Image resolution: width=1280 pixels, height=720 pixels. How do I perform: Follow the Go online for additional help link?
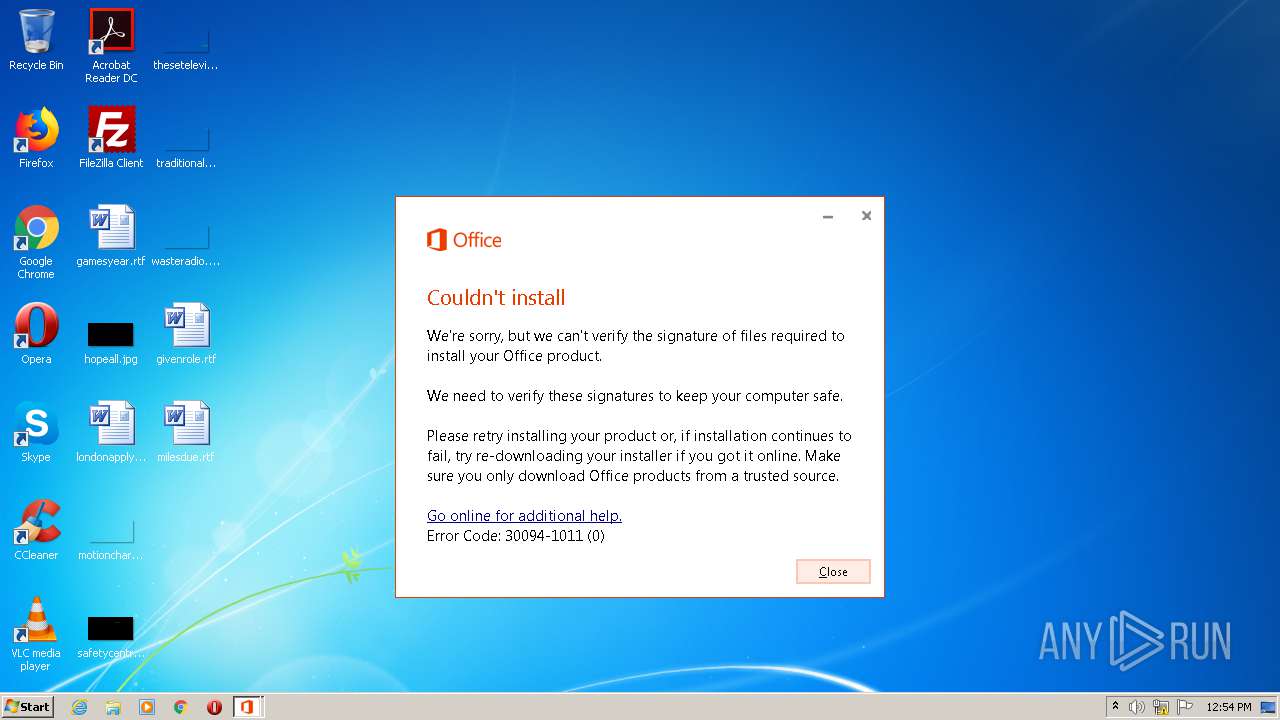[x=524, y=516]
